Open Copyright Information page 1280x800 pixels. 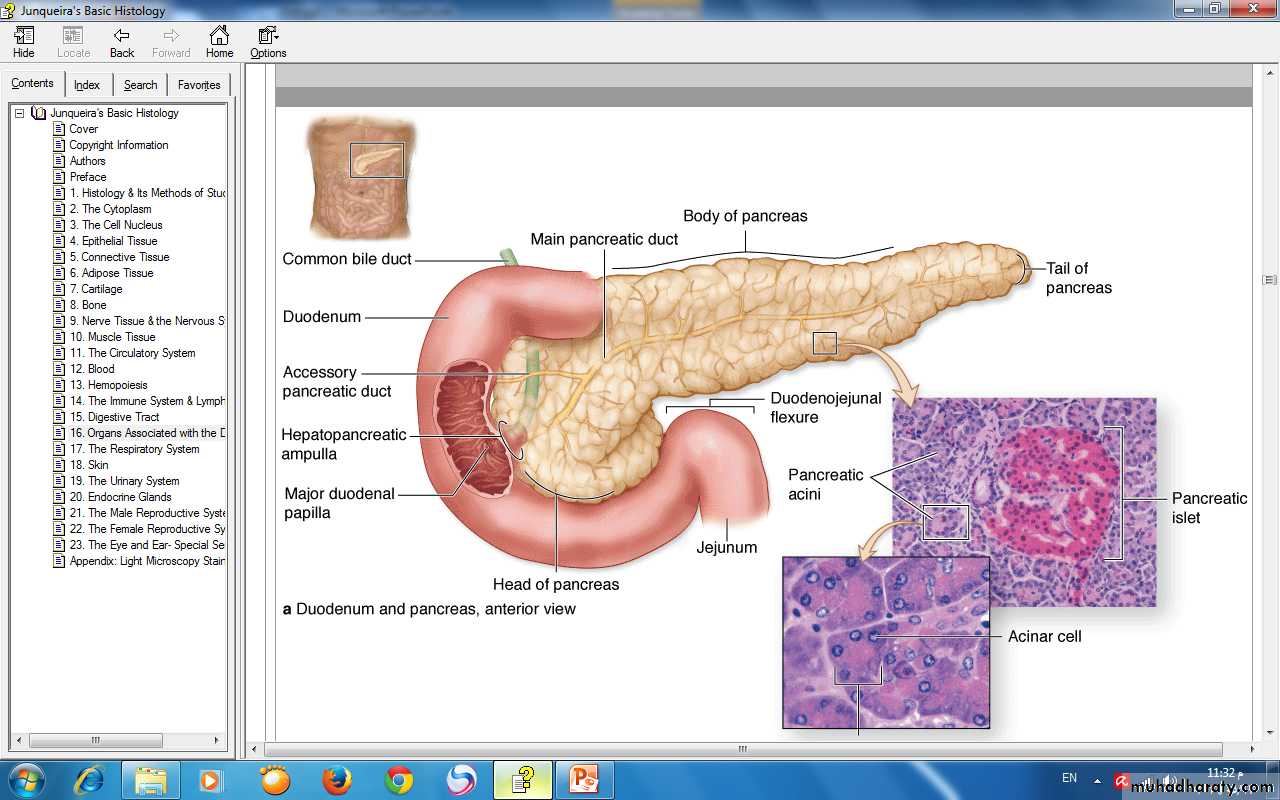click(118, 145)
